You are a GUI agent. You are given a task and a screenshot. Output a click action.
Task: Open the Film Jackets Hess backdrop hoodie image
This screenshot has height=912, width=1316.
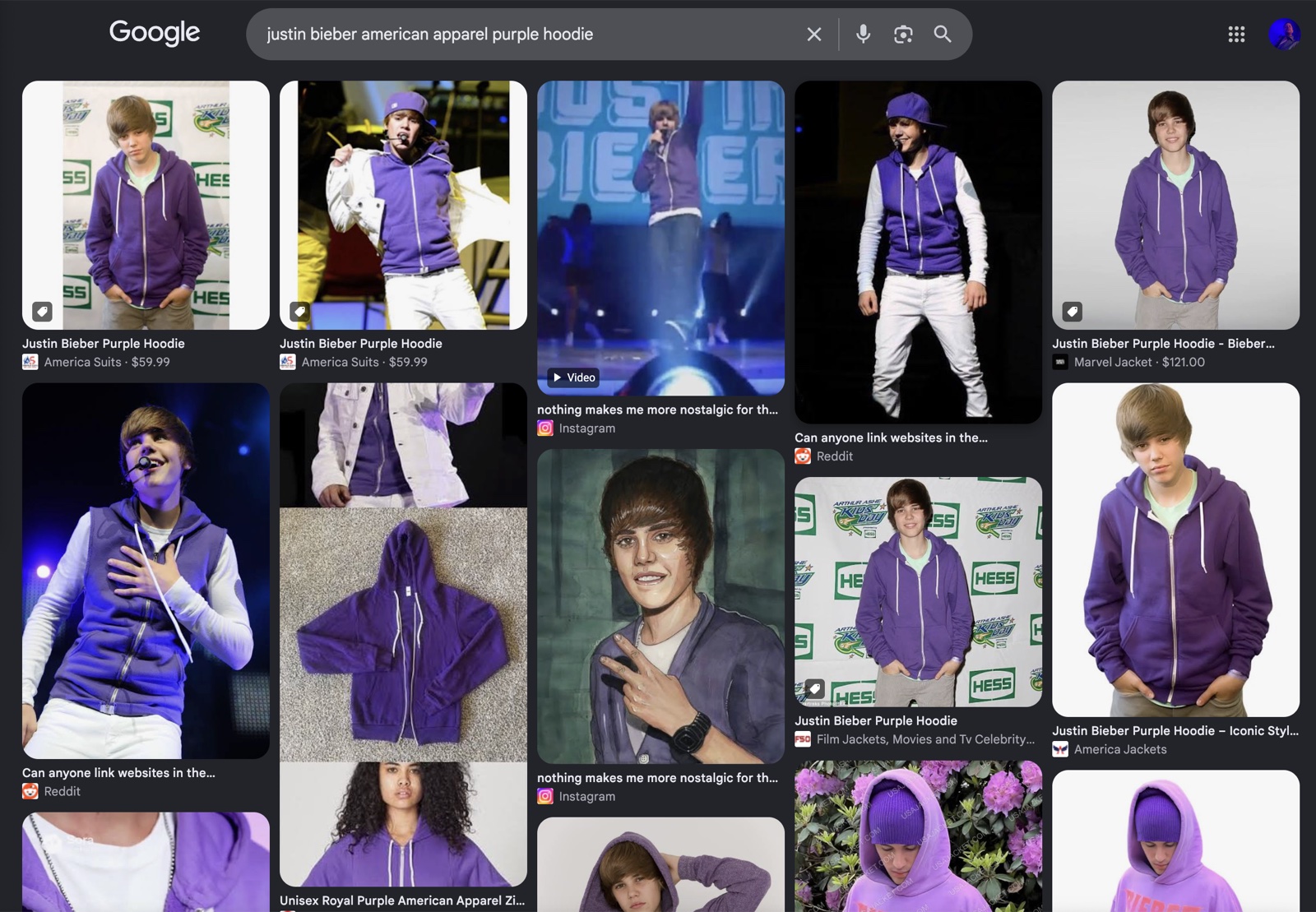[x=918, y=591]
